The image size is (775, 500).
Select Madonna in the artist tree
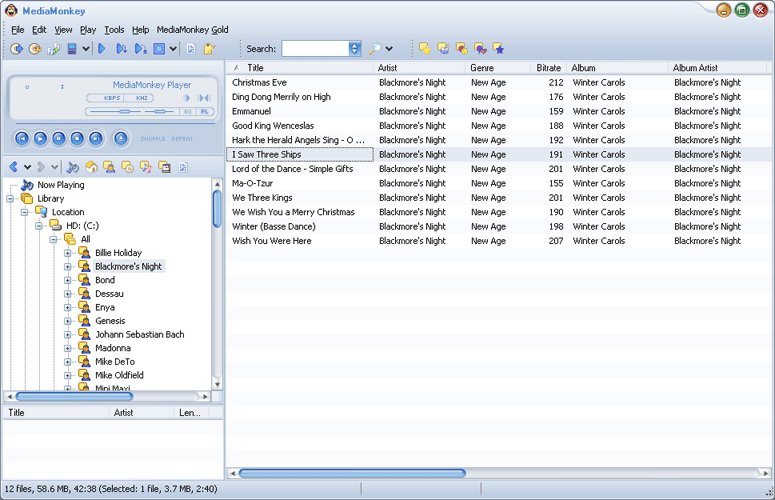click(113, 348)
